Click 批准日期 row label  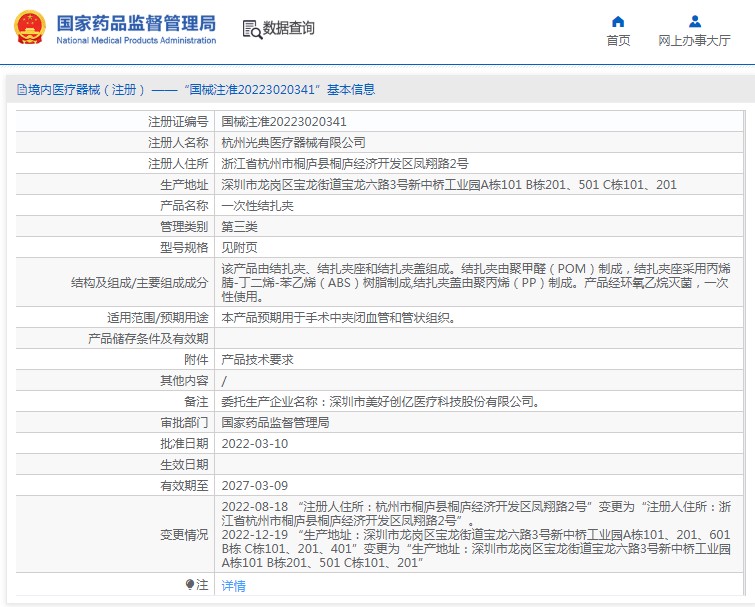(184, 443)
